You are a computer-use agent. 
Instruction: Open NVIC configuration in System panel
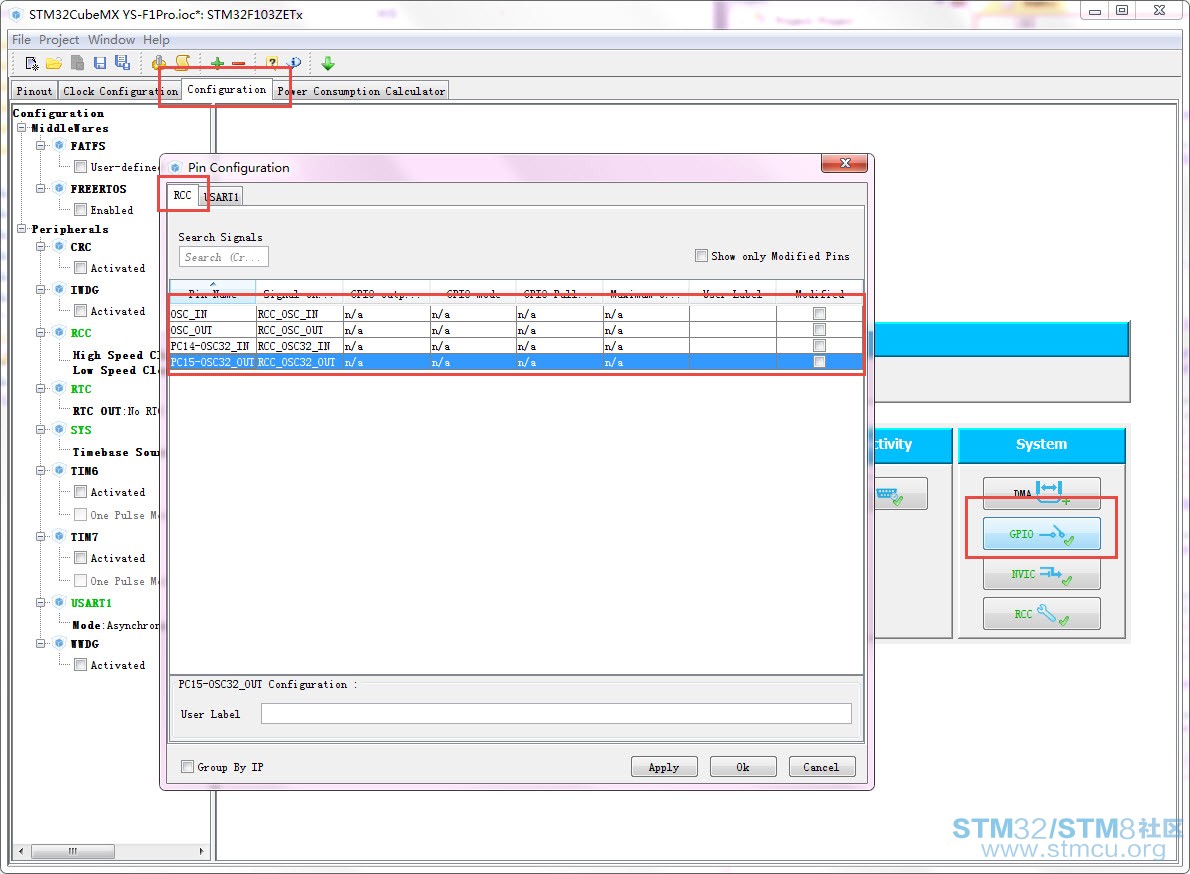coord(1041,574)
